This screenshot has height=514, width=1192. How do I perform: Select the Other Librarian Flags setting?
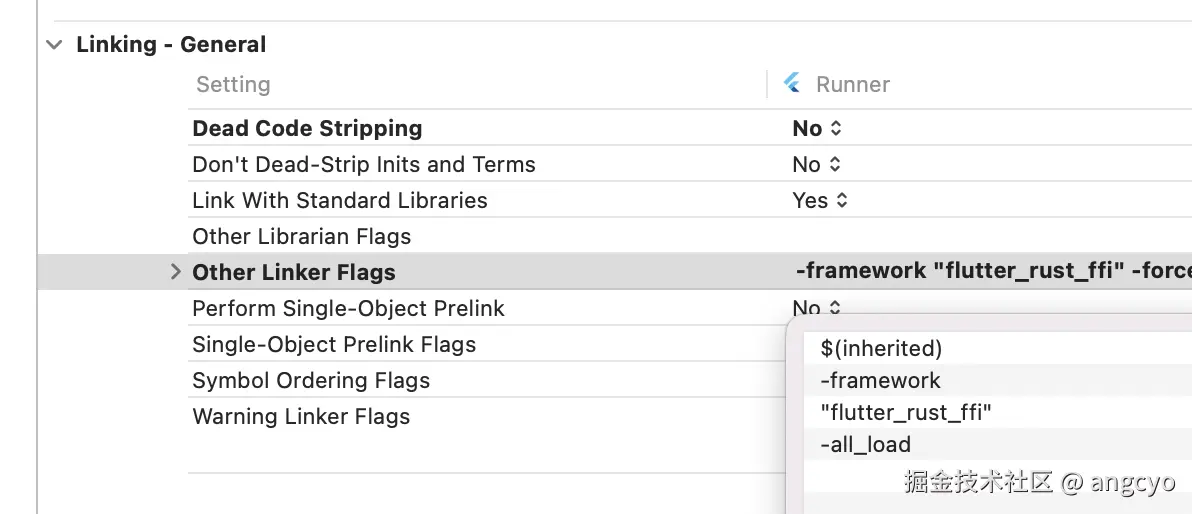(301, 237)
